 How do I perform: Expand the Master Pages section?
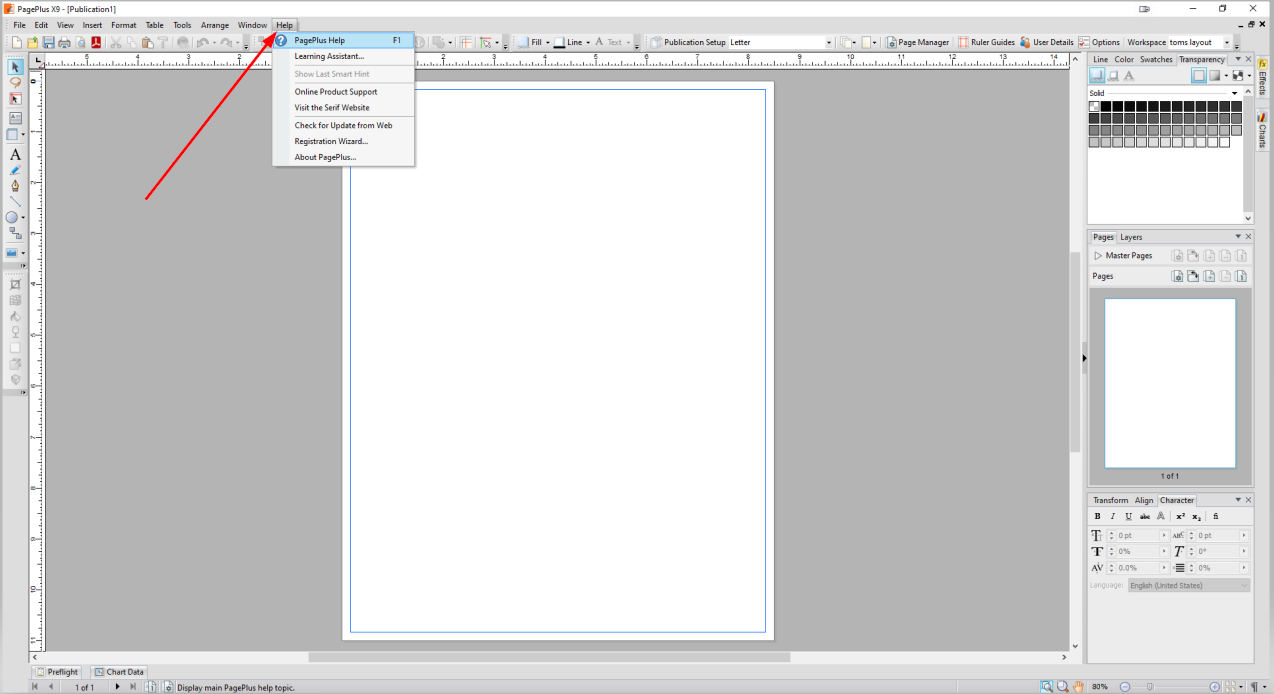tap(1098, 256)
